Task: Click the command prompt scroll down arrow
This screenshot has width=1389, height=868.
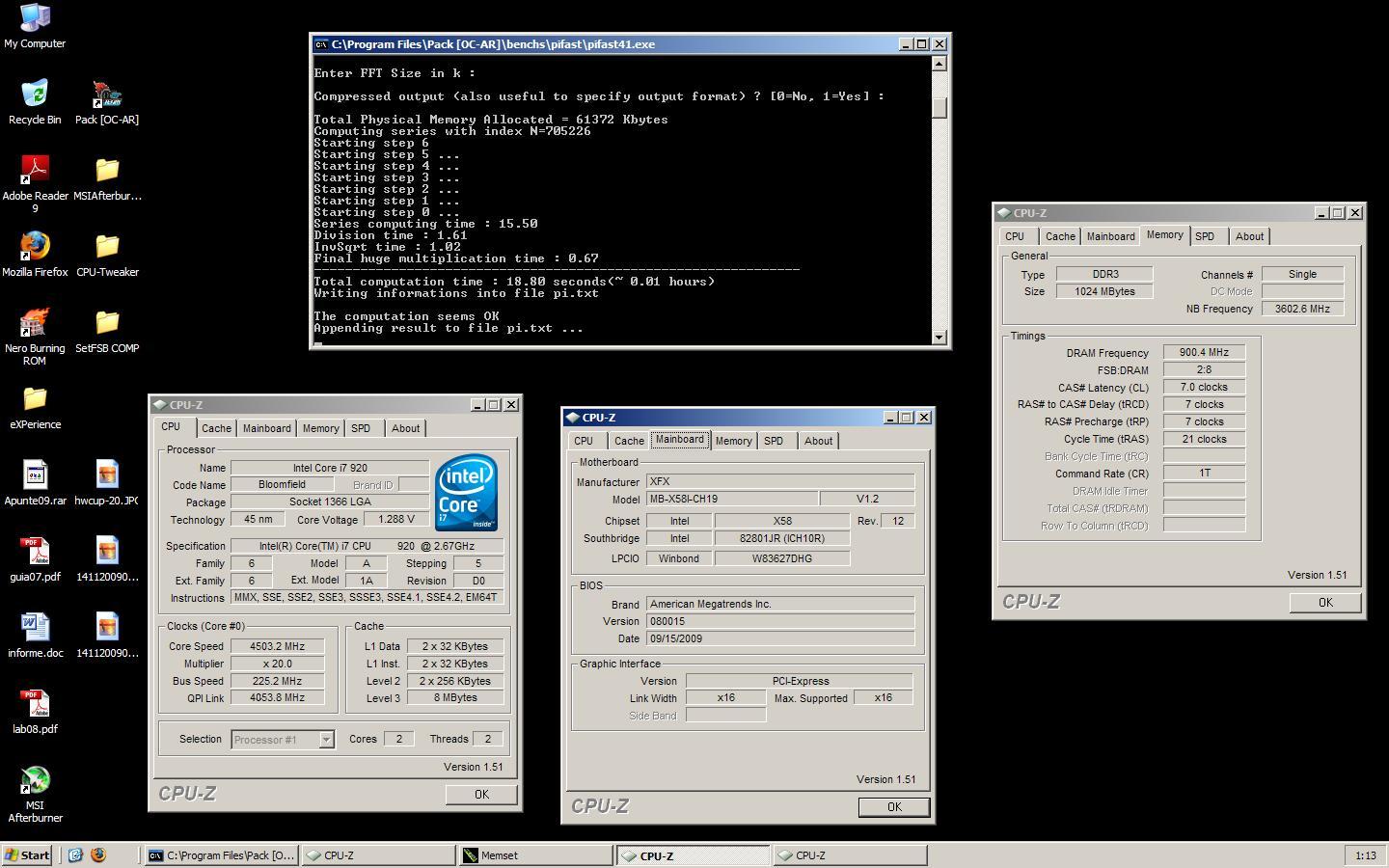Action: point(939,337)
